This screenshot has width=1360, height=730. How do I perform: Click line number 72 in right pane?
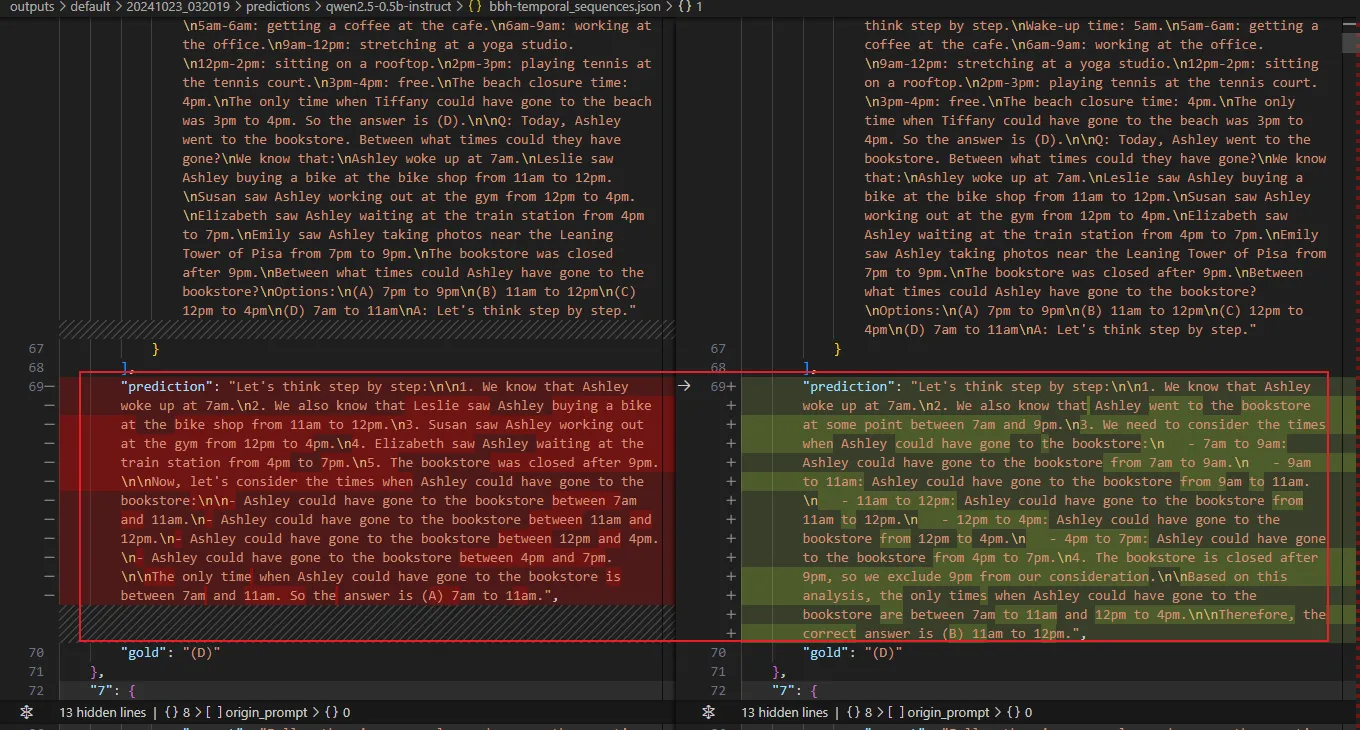(718, 690)
